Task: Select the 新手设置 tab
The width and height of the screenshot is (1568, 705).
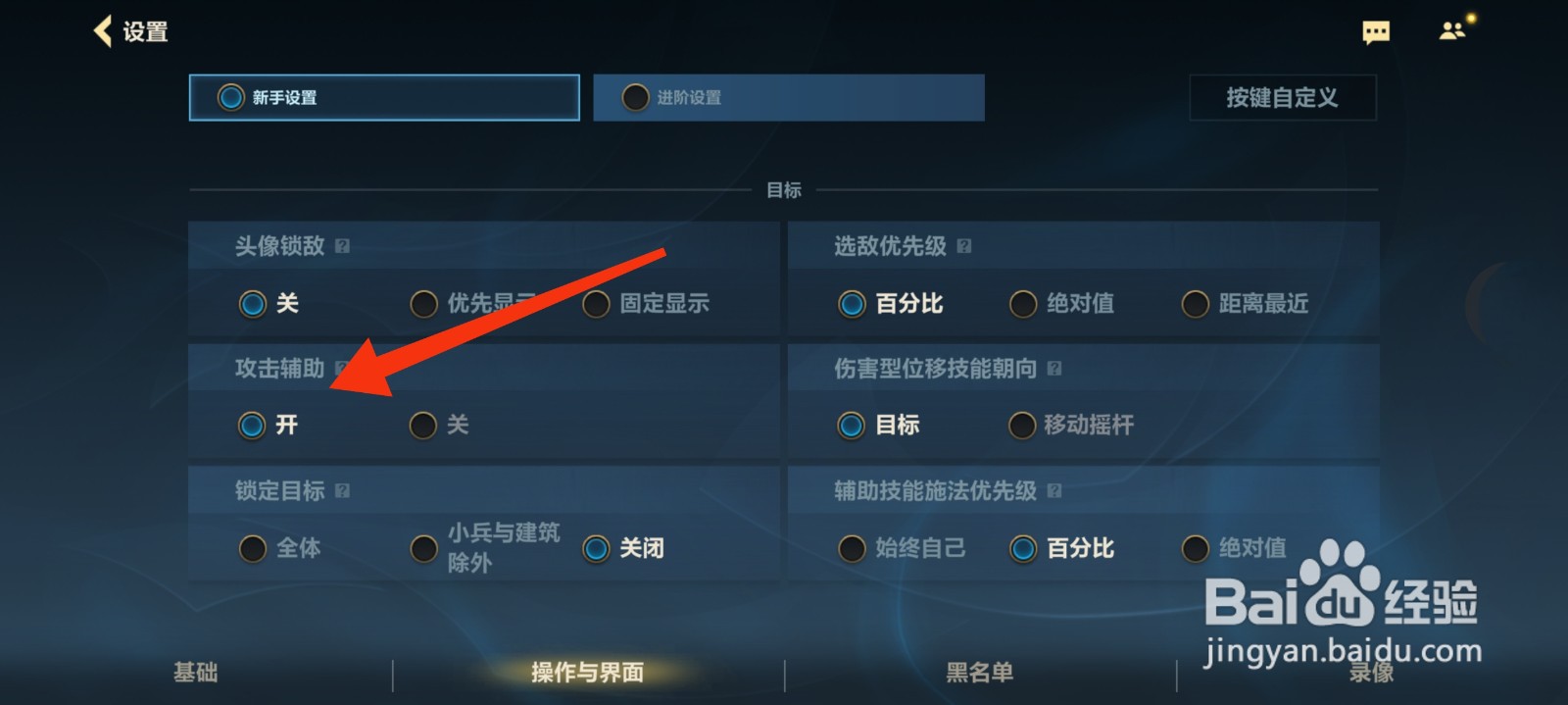Action: (384, 98)
